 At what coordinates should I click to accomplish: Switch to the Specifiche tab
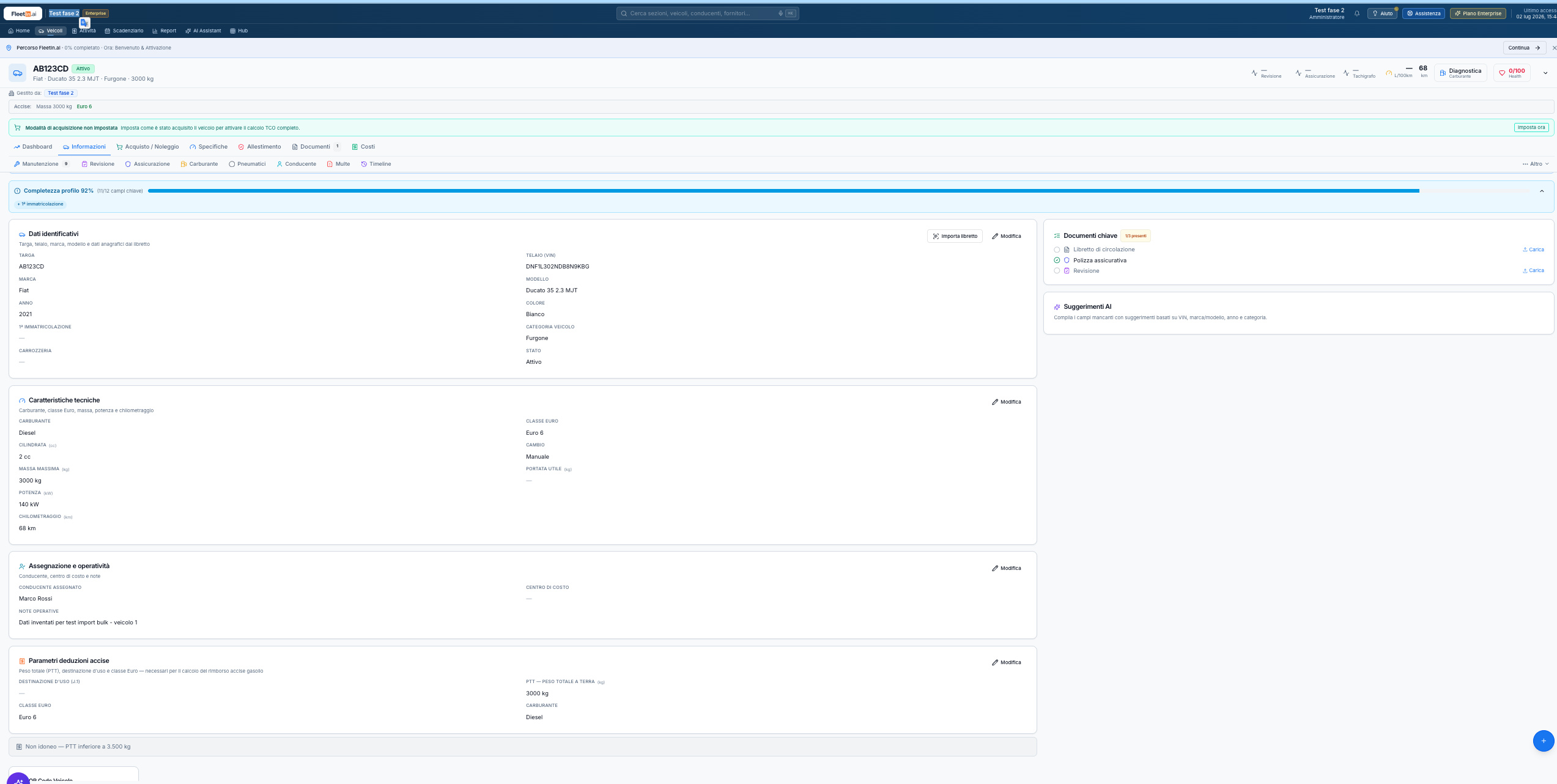tap(209, 147)
